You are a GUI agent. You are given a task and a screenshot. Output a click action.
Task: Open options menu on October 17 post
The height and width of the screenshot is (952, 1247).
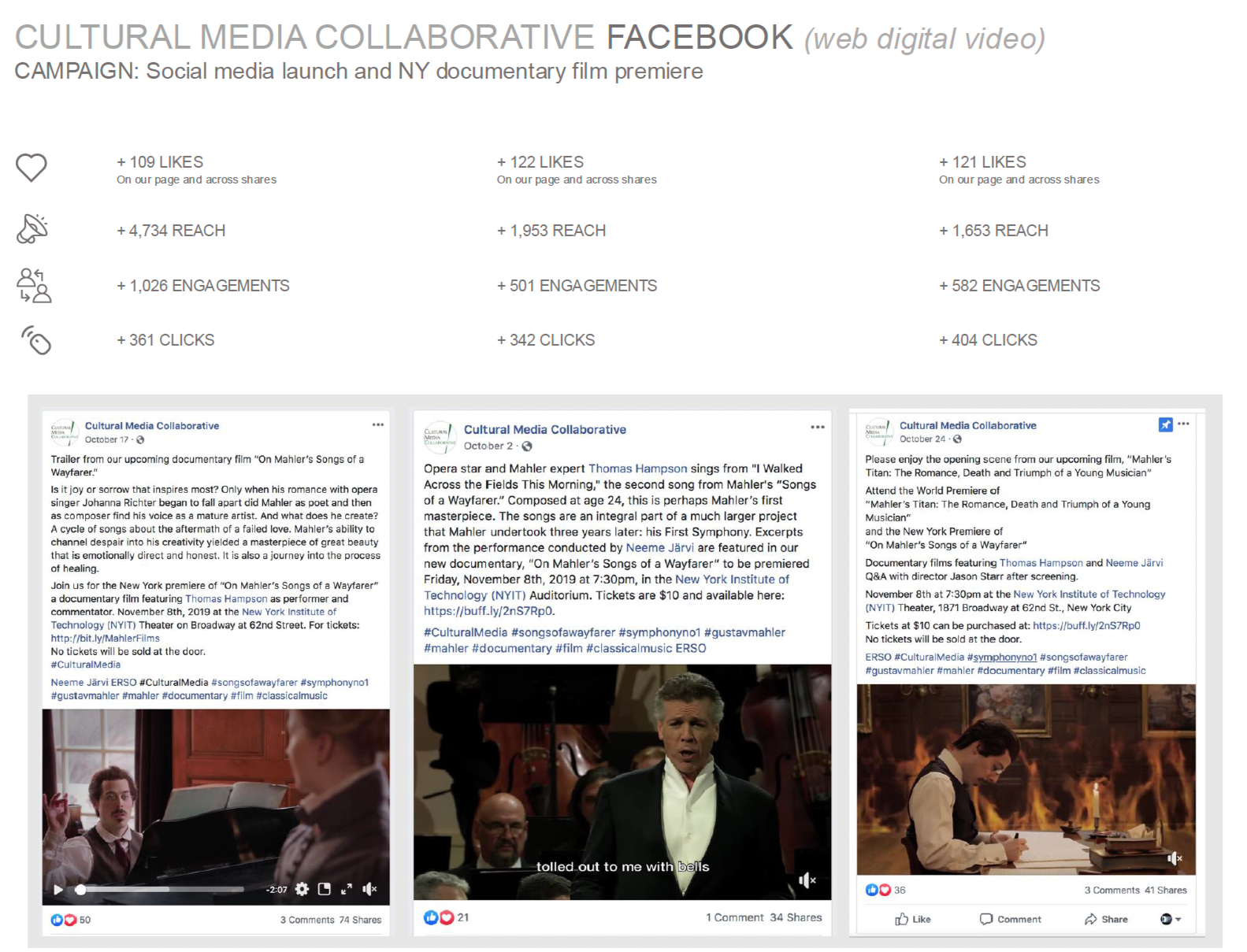(378, 424)
